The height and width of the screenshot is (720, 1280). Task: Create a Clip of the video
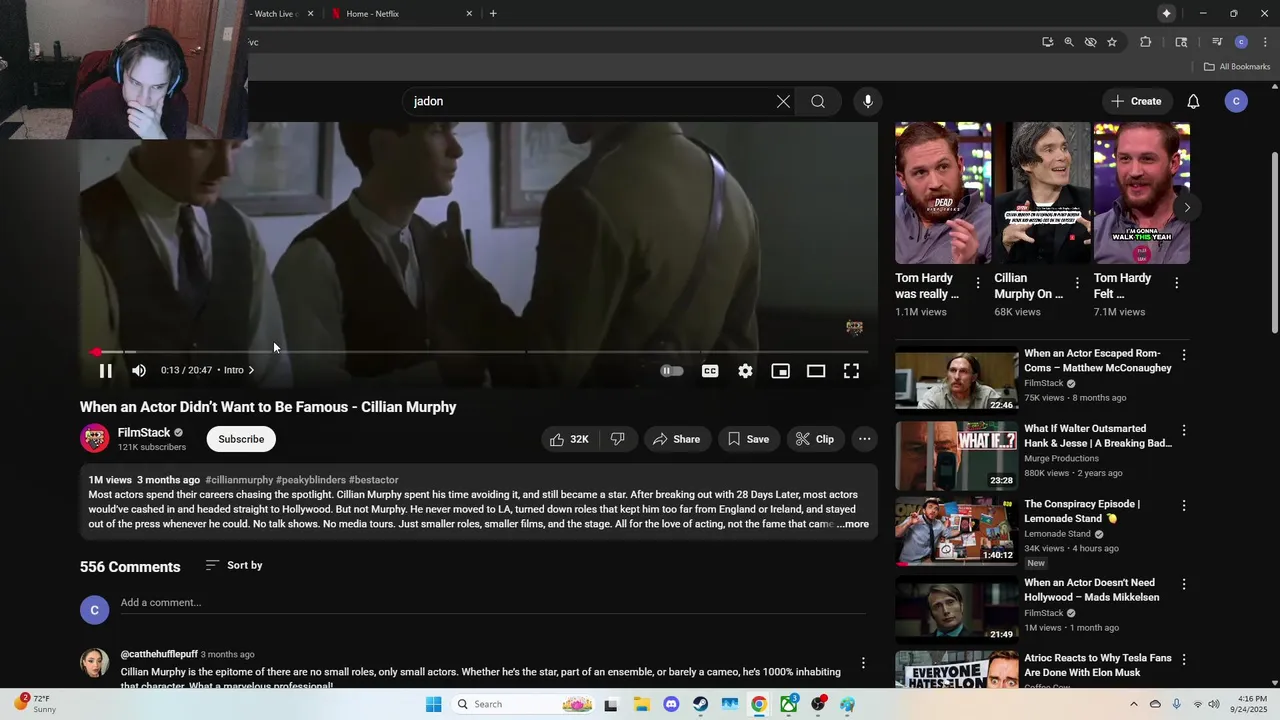click(x=815, y=439)
